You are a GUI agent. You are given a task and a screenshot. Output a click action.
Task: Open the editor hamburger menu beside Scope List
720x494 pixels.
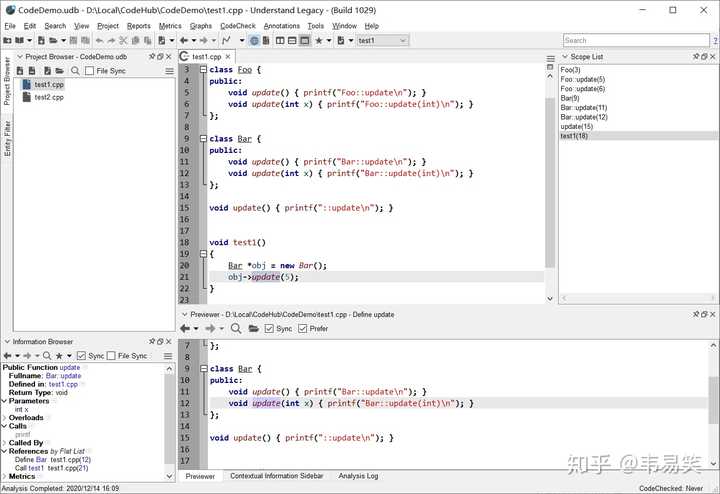[x=551, y=59]
